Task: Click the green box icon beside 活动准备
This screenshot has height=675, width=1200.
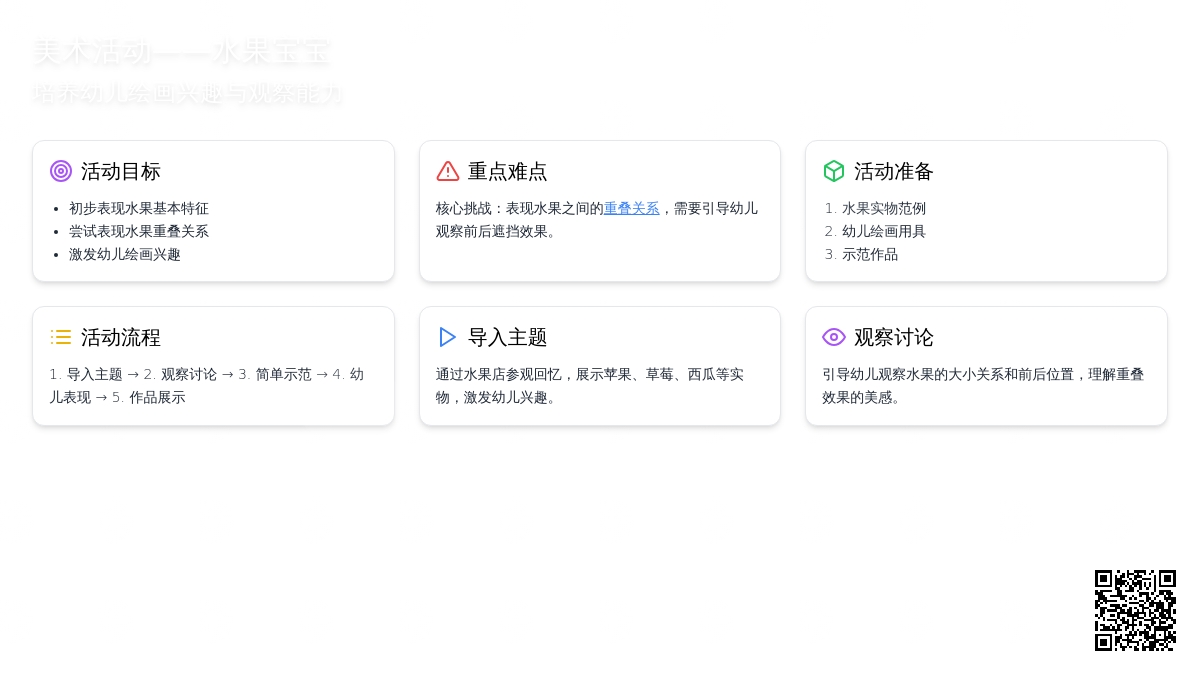Action: 834,171
